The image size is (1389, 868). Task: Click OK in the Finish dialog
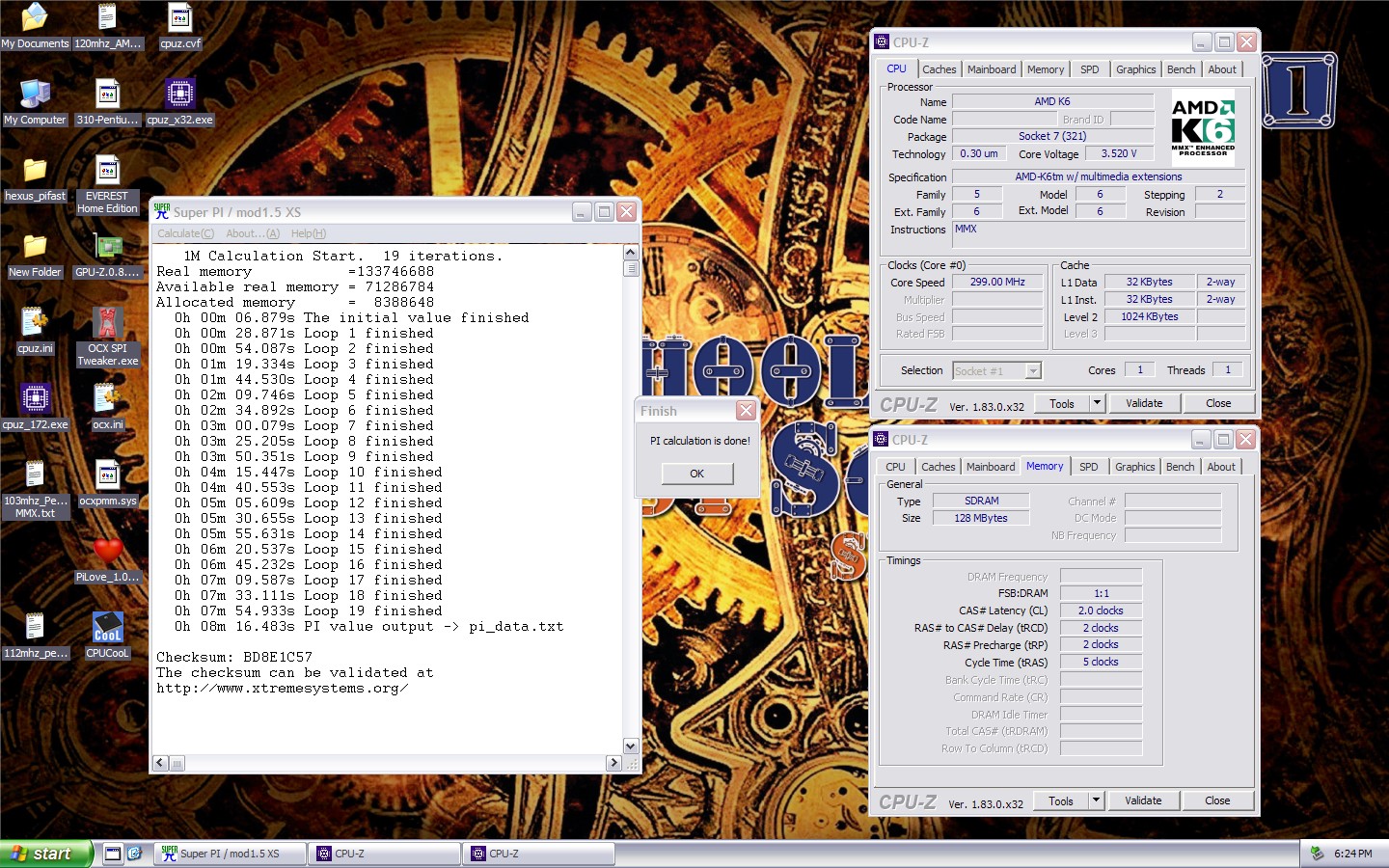[x=697, y=474]
